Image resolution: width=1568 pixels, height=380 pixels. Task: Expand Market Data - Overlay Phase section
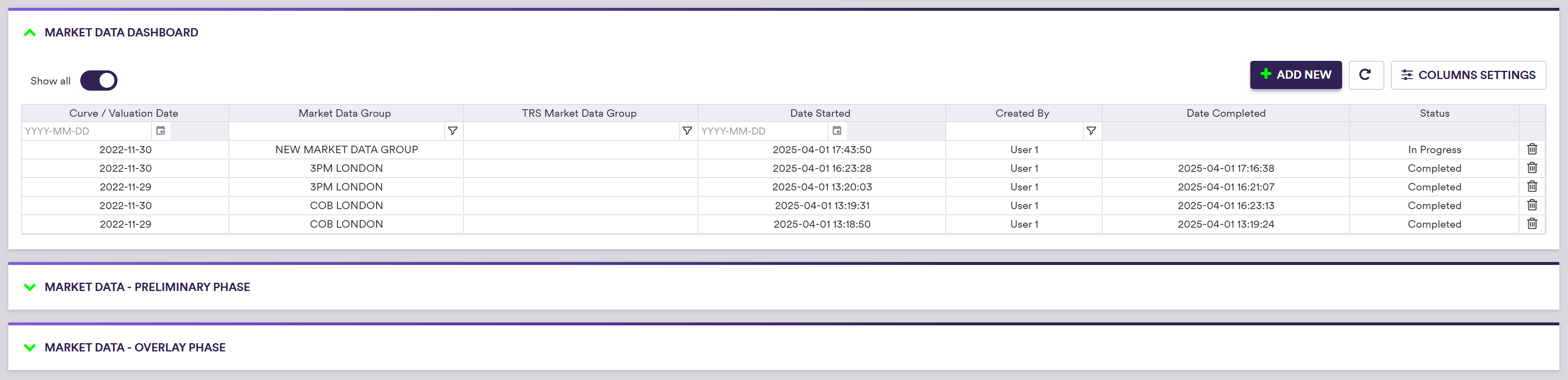coord(29,348)
